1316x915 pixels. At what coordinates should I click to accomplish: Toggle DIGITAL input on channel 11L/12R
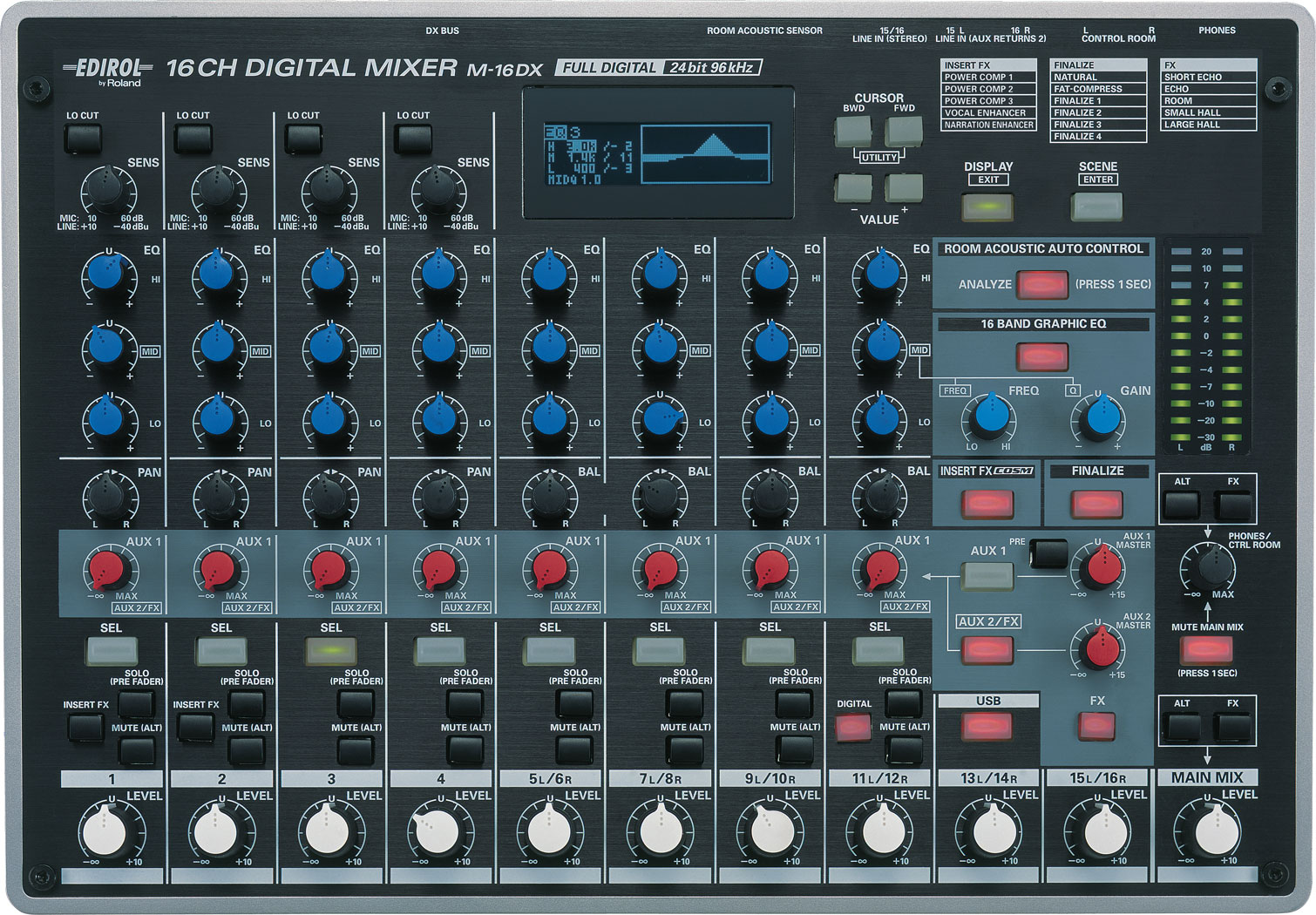point(853,728)
